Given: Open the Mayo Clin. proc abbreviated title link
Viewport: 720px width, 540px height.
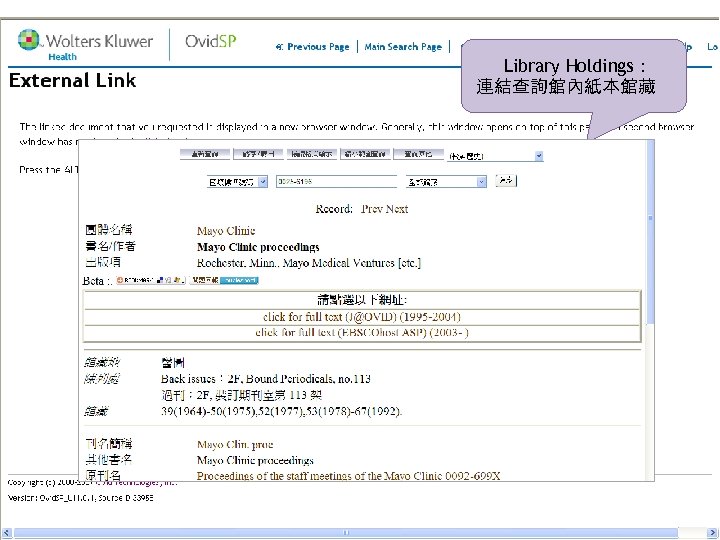Looking at the screenshot, I should tap(235, 444).
